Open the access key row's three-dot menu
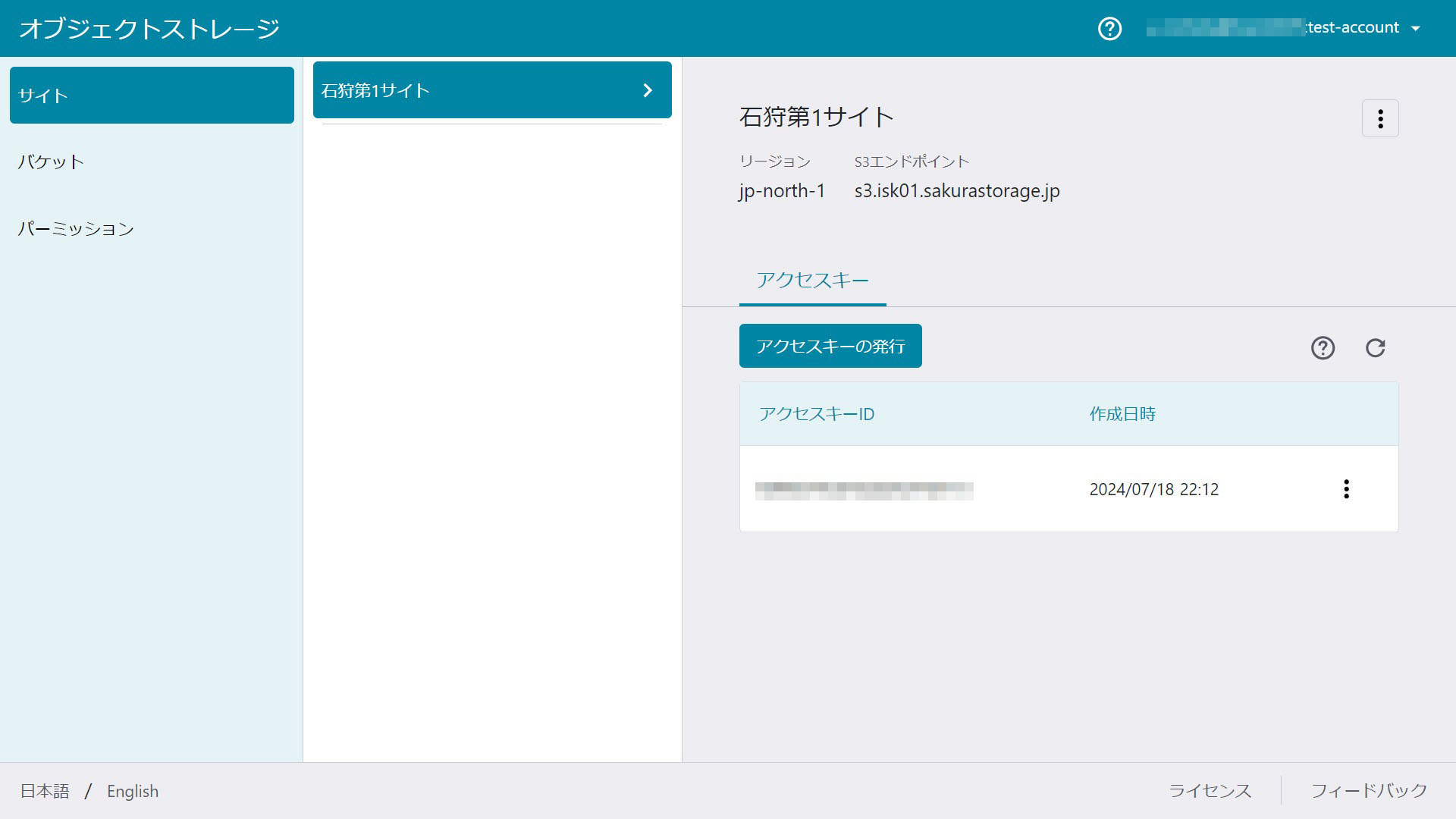 point(1346,489)
